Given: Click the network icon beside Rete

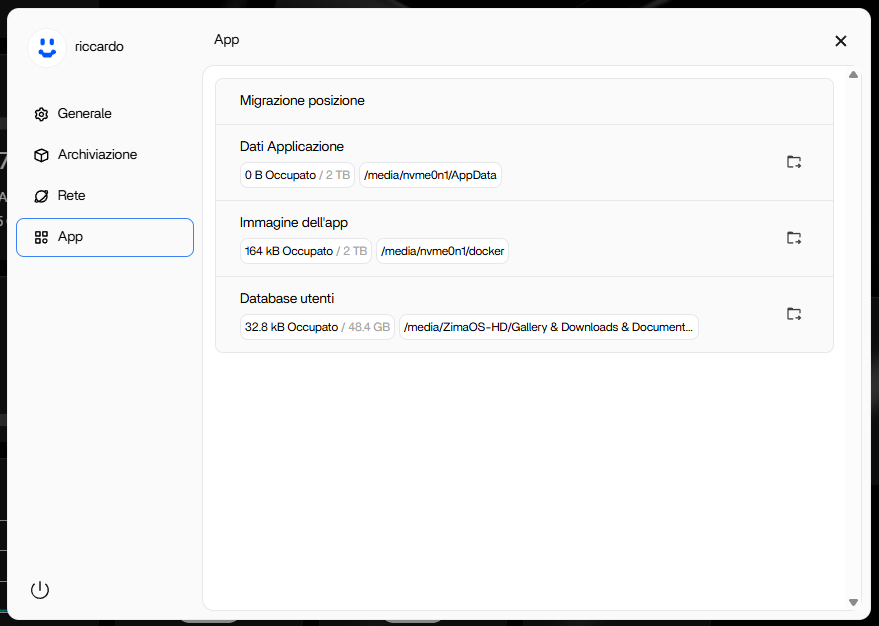Looking at the screenshot, I should pos(41,196).
